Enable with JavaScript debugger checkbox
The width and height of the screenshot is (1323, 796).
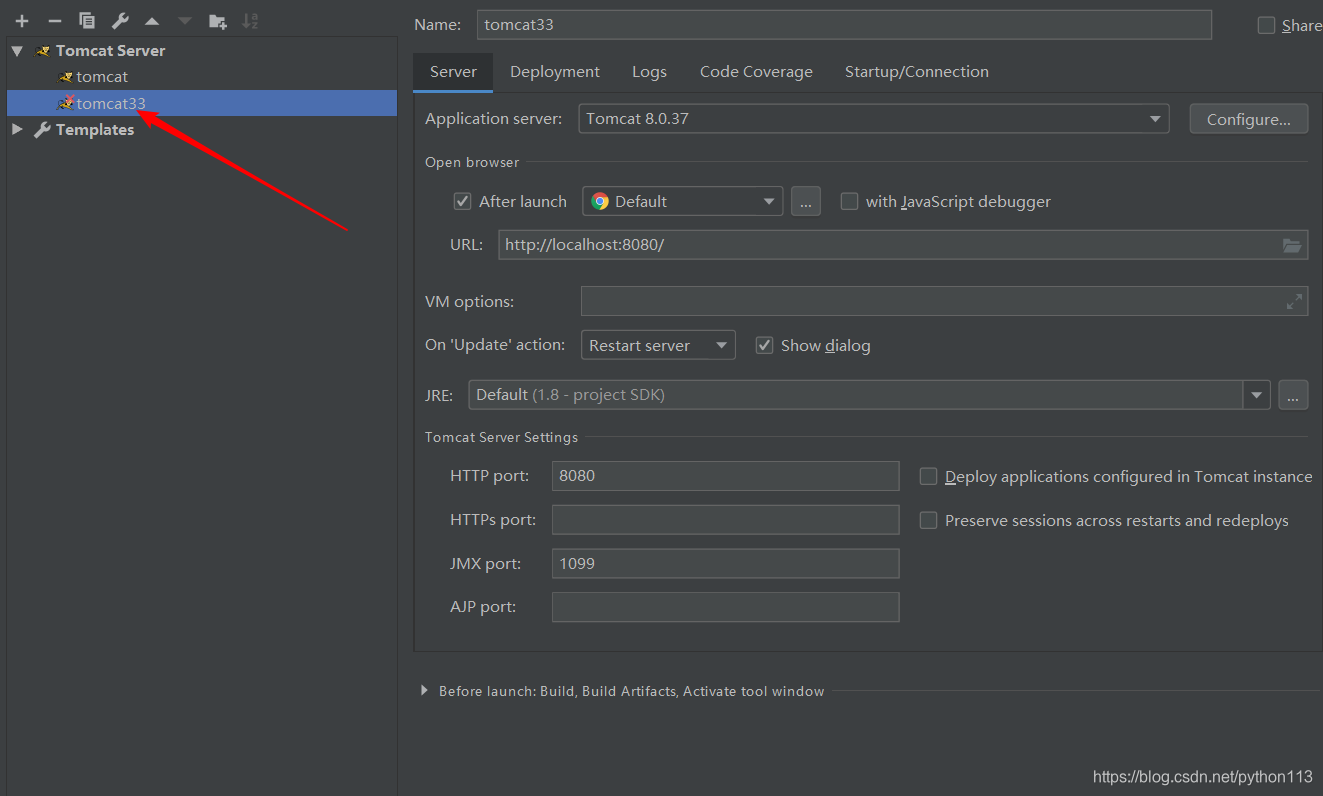849,201
